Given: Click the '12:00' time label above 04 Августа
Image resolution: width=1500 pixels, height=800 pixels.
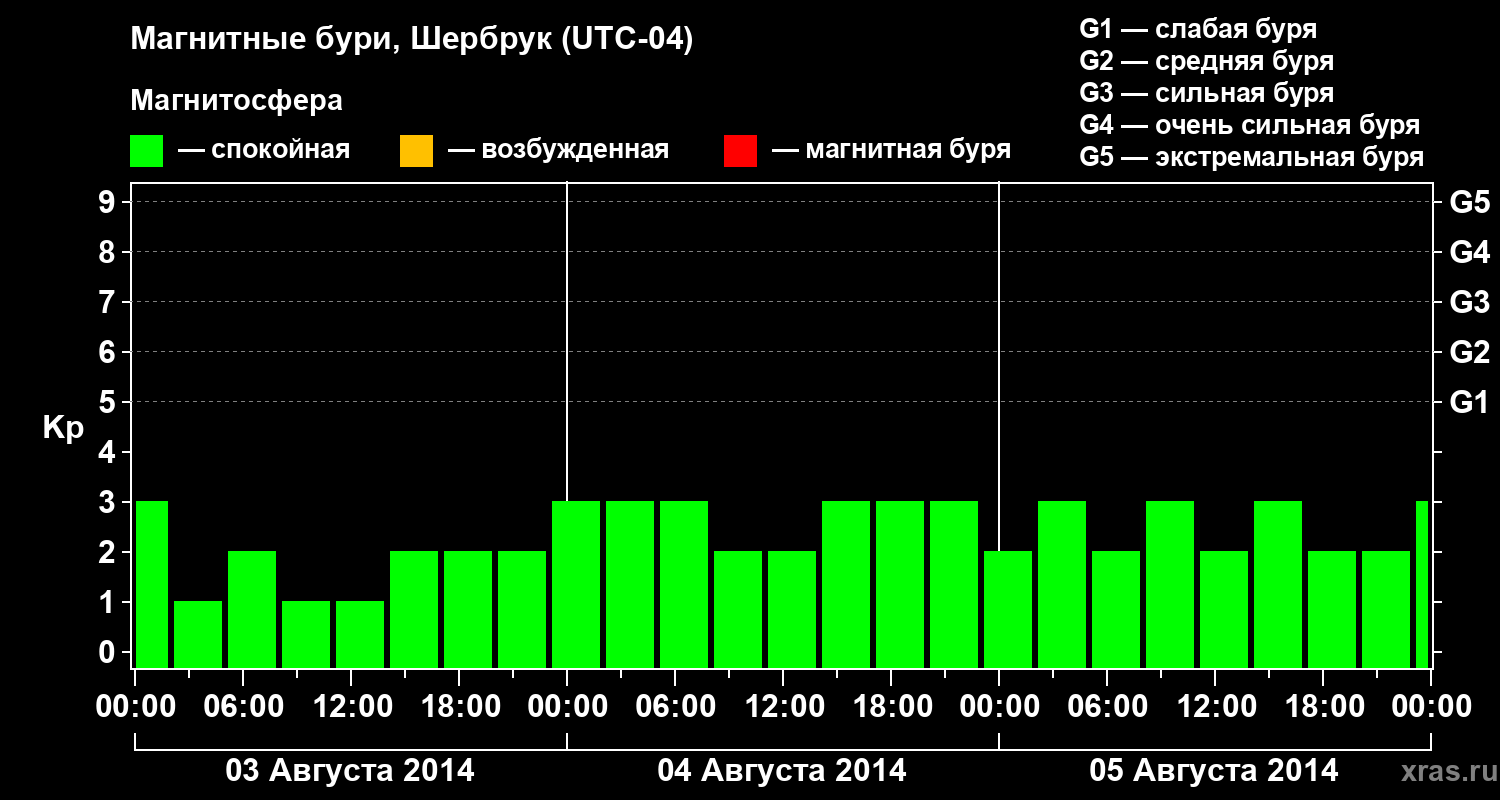Looking at the screenshot, I should (x=784, y=706).
